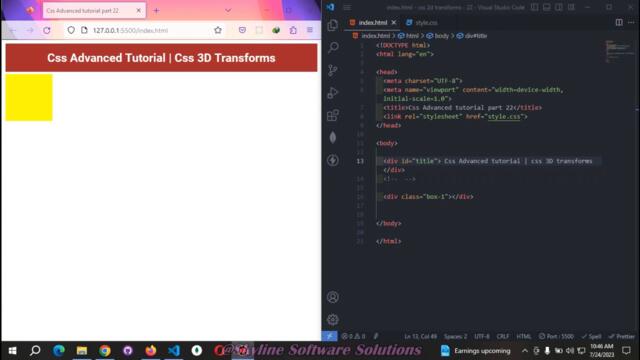Click the VS Code hamburger menu

[347, 7]
